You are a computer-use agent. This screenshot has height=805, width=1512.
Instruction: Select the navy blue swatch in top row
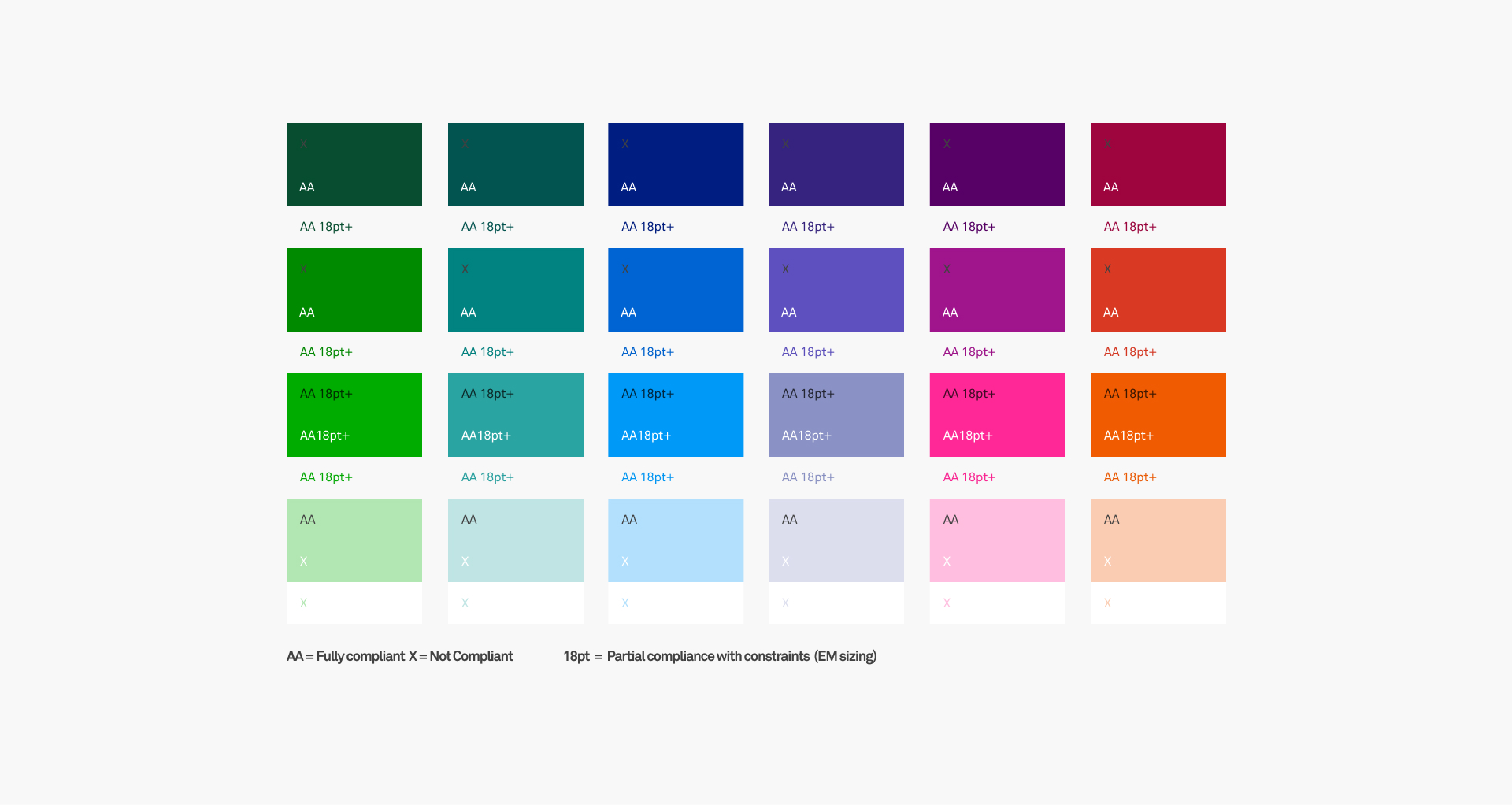(676, 164)
